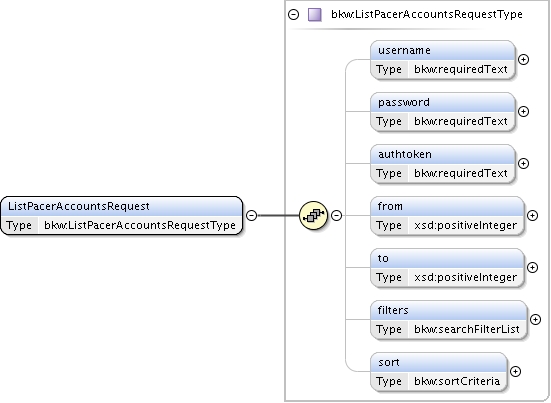Click the bkw:sortCriteria type label

[457, 381]
